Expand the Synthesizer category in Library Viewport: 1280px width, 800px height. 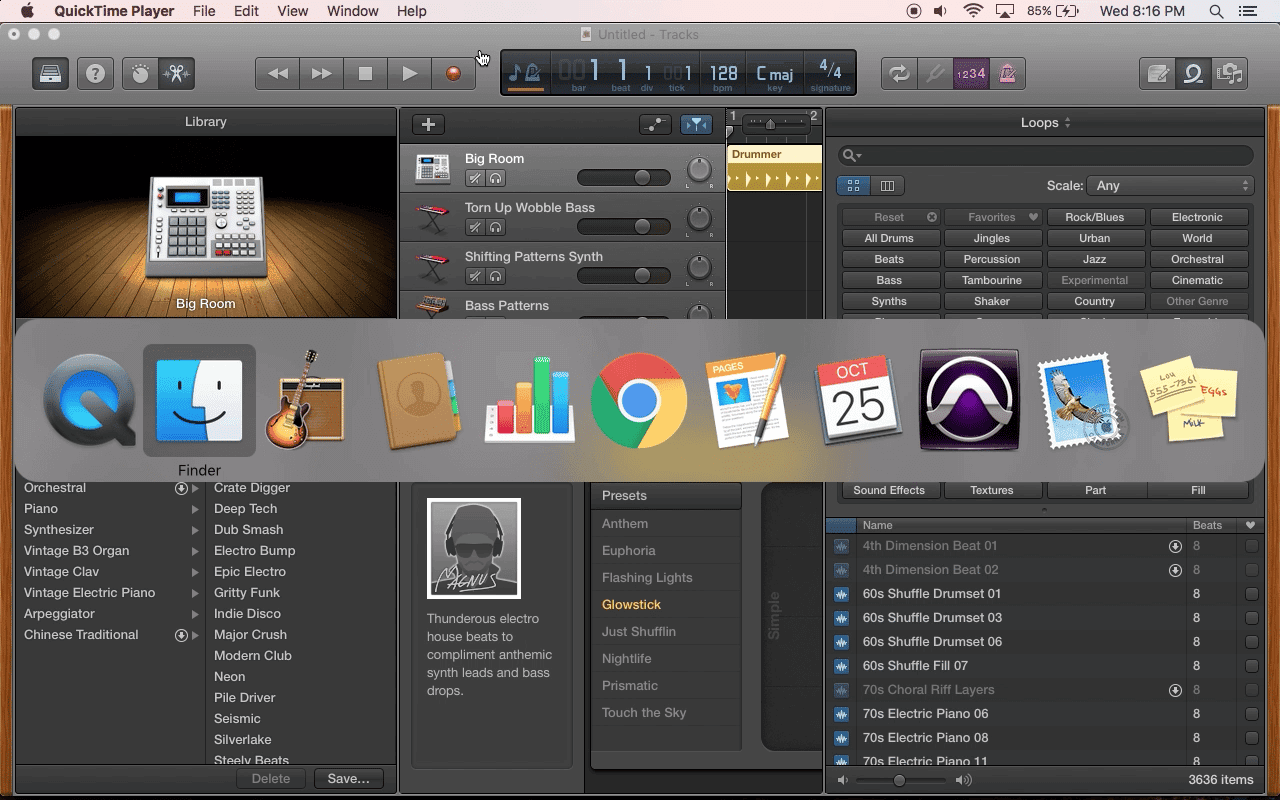tap(195, 530)
